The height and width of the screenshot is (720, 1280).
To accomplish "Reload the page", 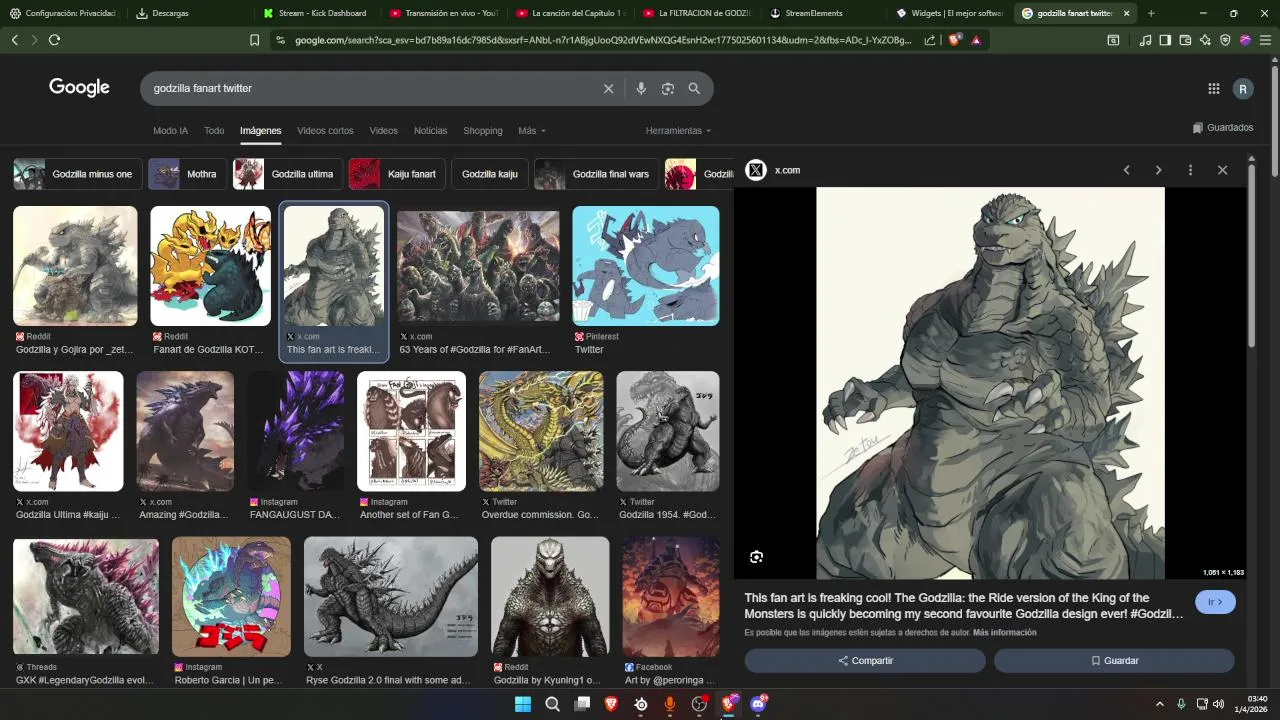I will pyautogui.click(x=54, y=40).
